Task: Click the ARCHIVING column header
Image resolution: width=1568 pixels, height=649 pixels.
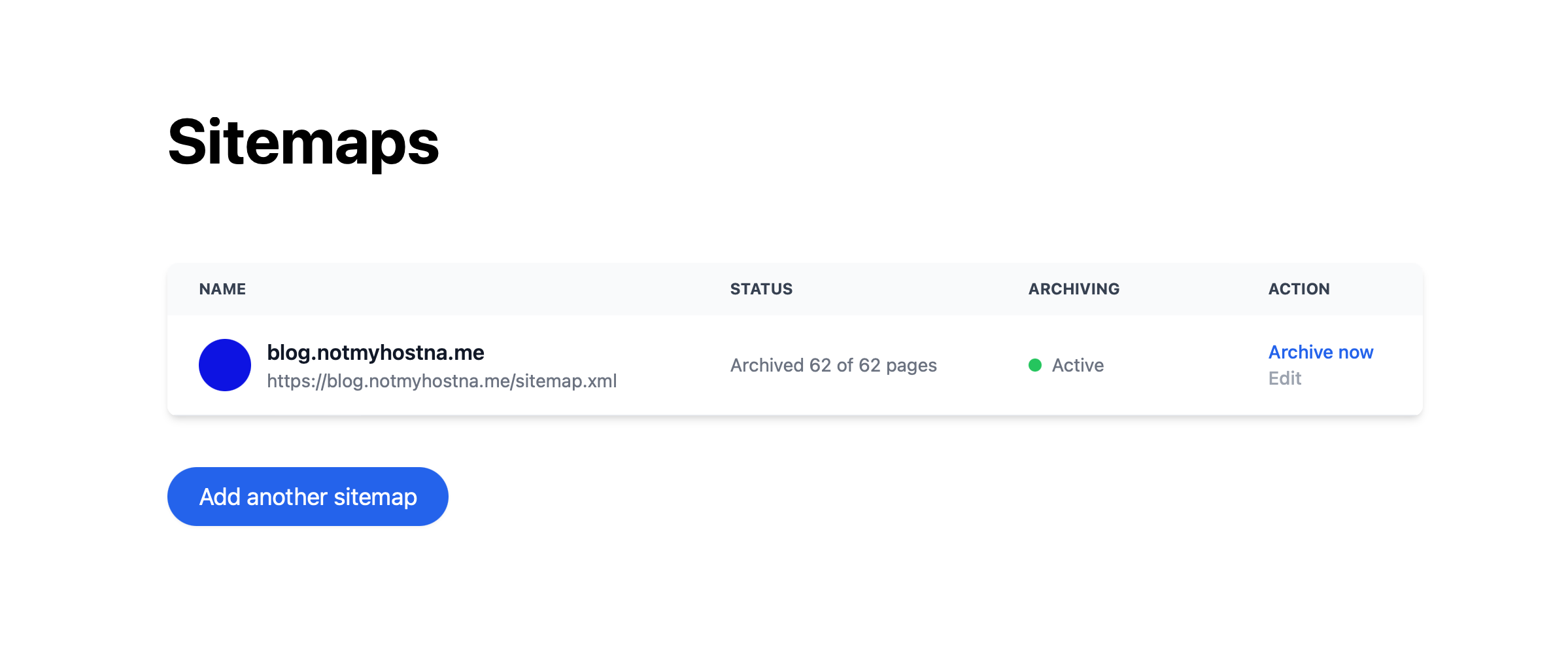Action: pos(1074,289)
